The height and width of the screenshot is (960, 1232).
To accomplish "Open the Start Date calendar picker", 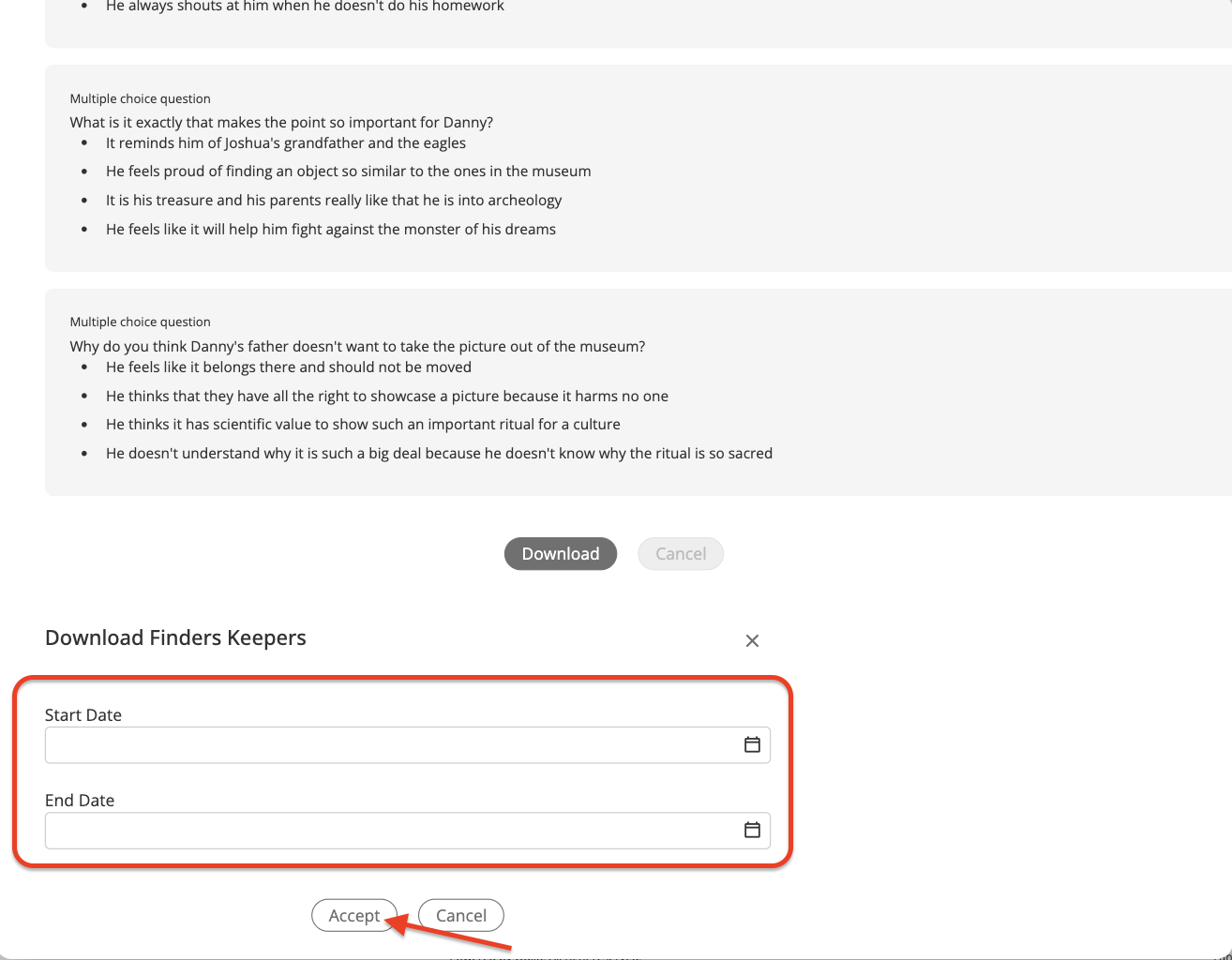I will pyautogui.click(x=752, y=744).
